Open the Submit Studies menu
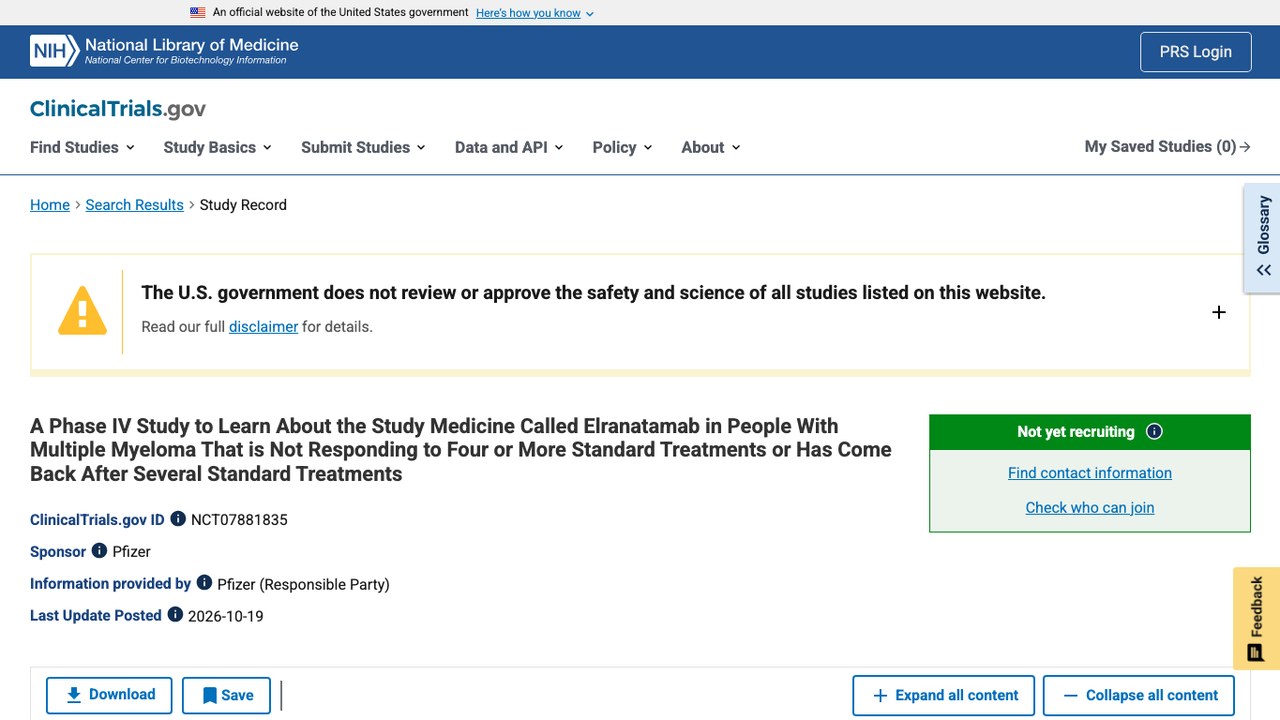This screenshot has height=720, width=1280. (364, 147)
